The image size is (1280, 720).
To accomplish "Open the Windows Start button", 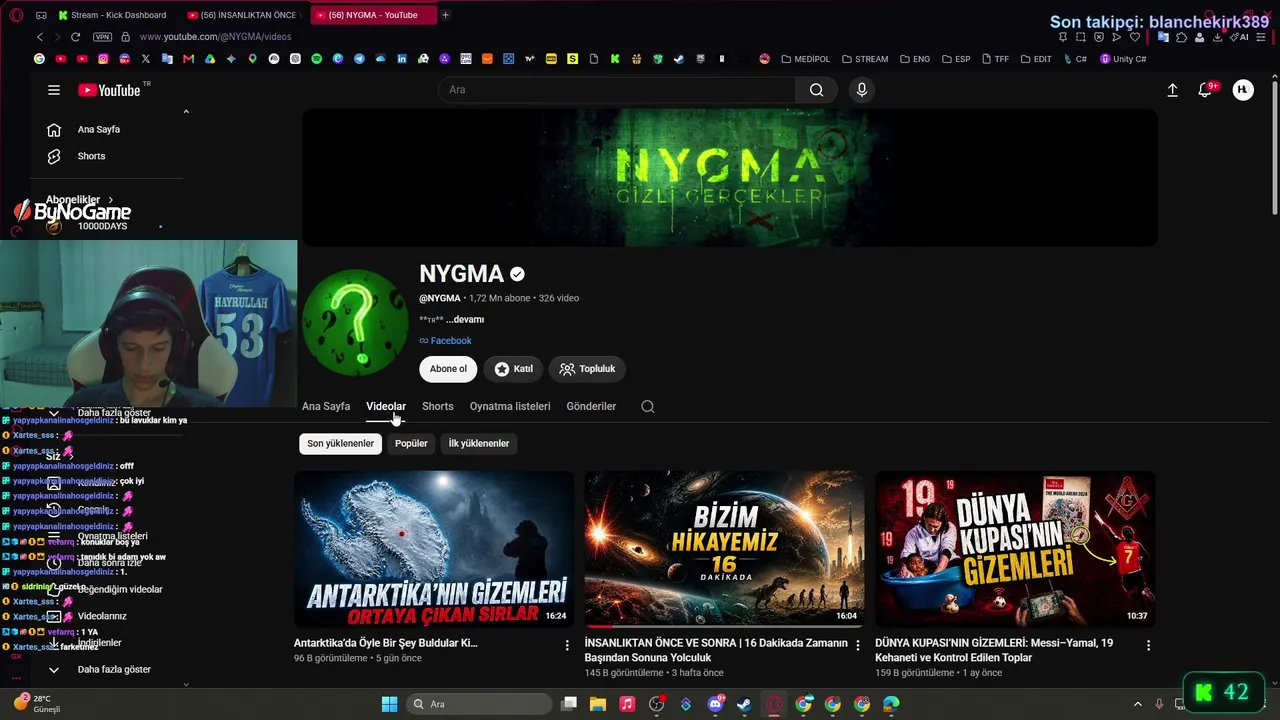I will click(x=389, y=704).
